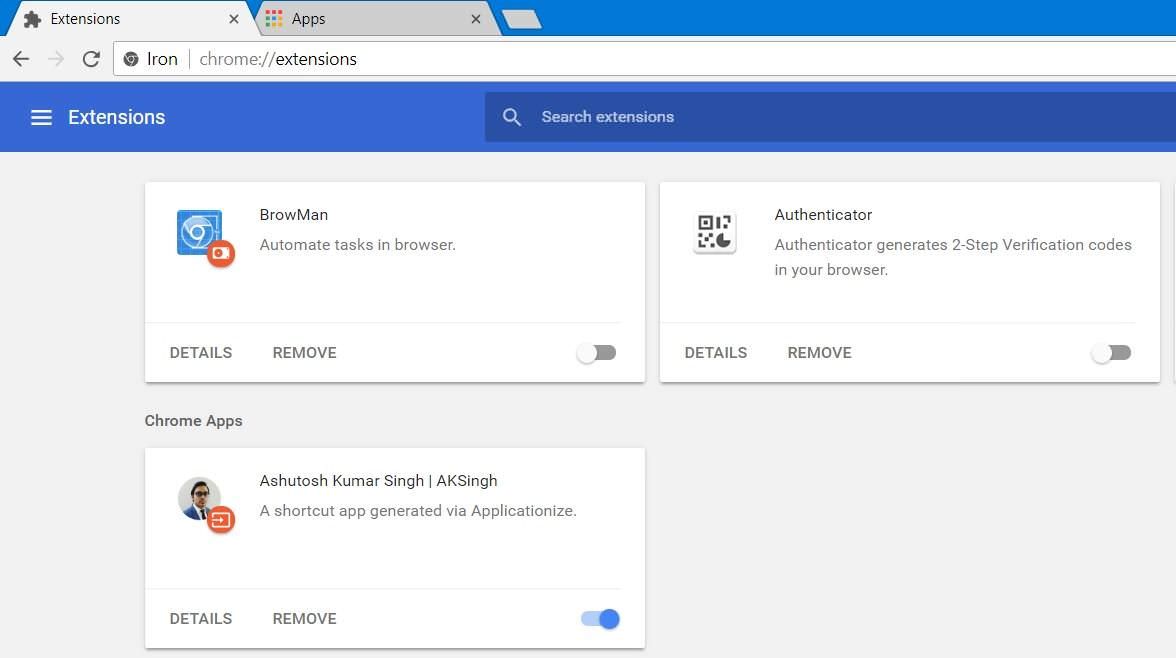Viewport: 1176px width, 658px height.
Task: Switch to the Extensions browser tab
Action: coord(129,19)
